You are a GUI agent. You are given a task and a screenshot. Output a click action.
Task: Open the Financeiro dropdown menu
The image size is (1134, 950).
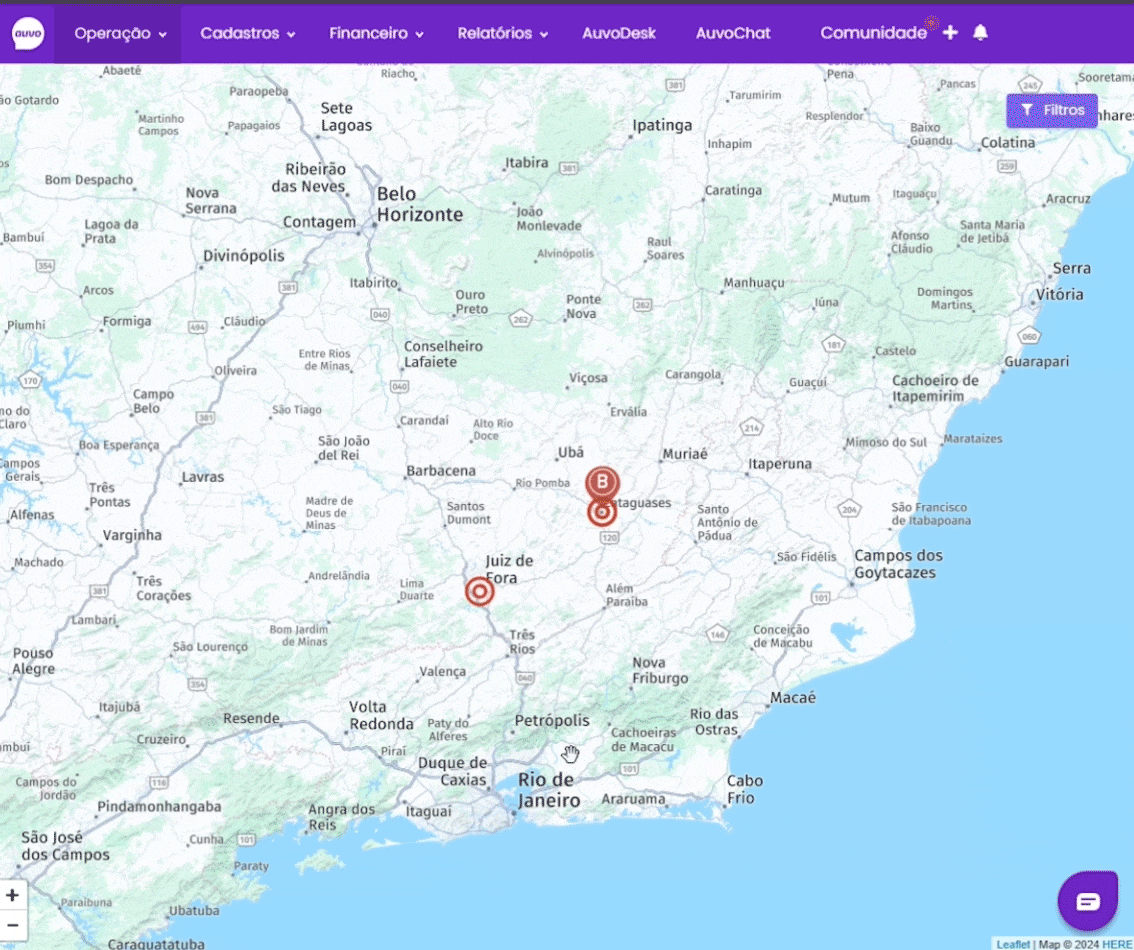coord(376,33)
